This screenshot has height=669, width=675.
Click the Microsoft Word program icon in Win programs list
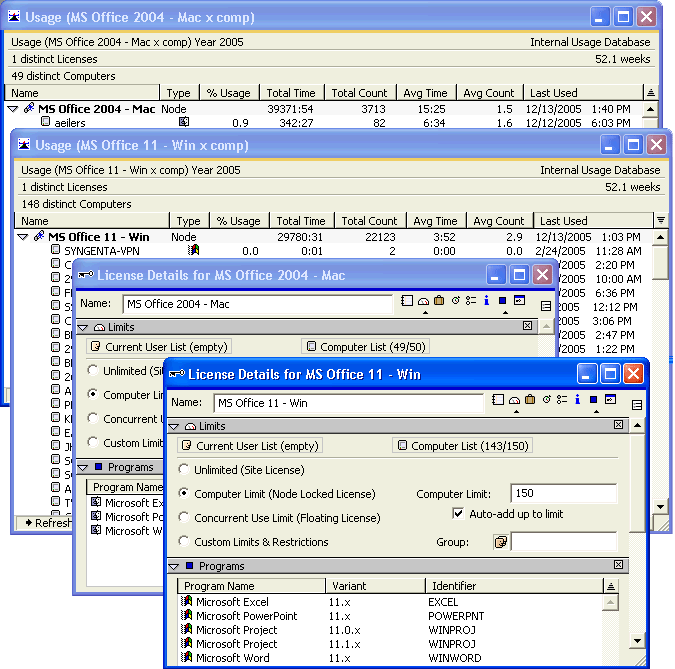186,657
